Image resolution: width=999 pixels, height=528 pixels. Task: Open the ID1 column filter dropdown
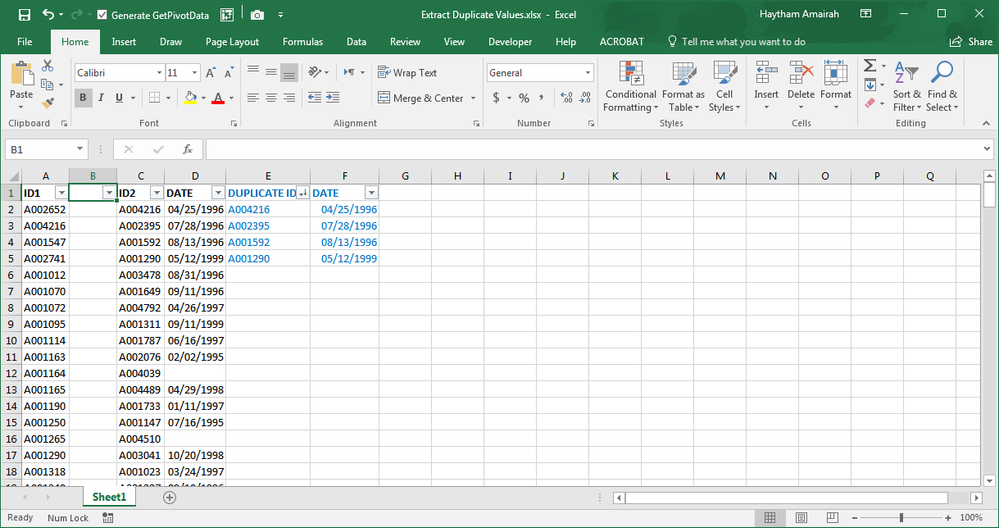(x=61, y=192)
